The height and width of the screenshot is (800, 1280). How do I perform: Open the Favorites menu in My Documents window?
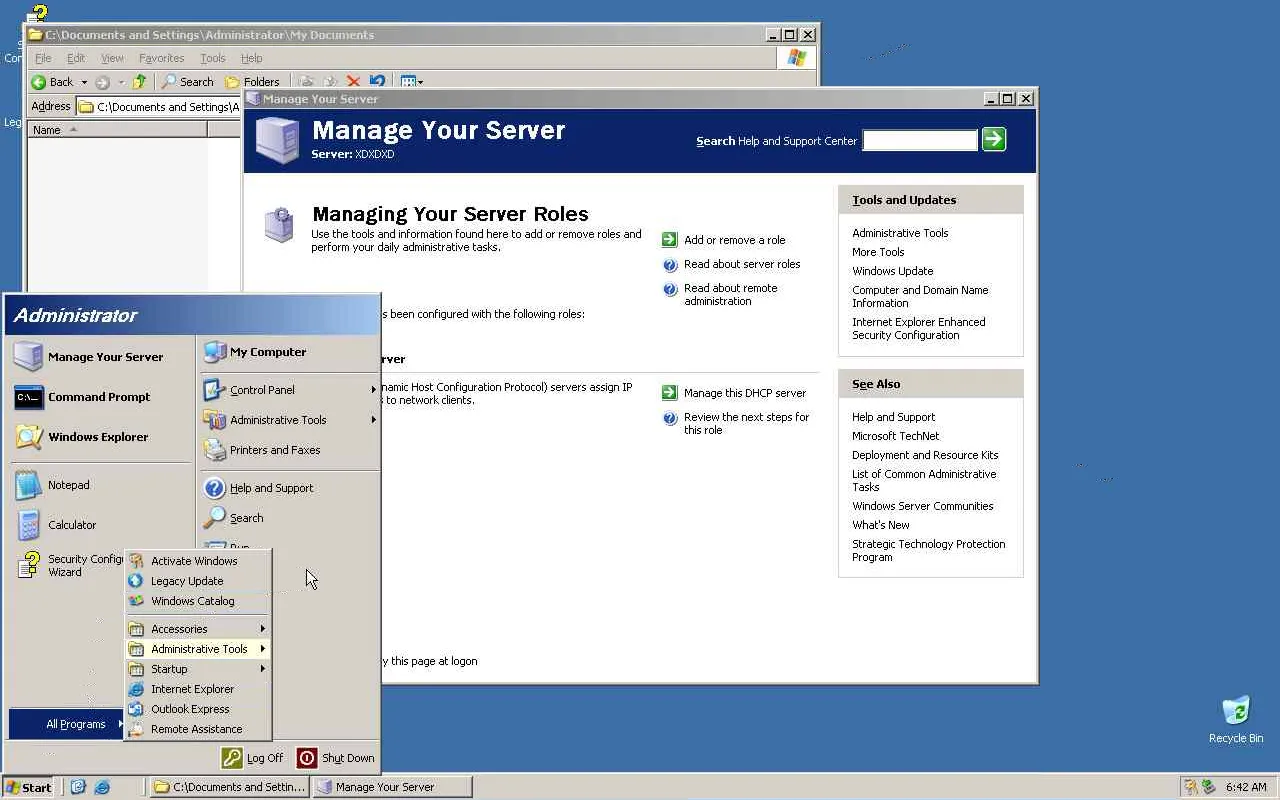tap(161, 58)
